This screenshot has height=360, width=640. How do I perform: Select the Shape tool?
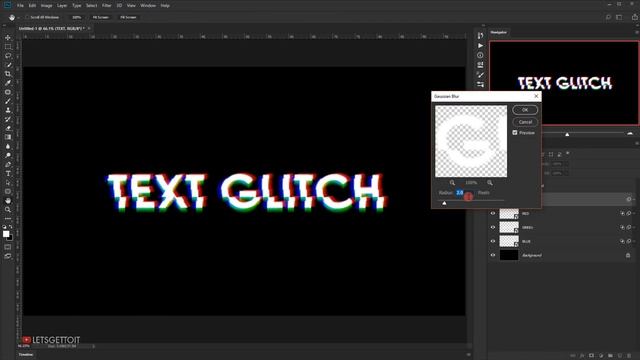[x=8, y=191]
